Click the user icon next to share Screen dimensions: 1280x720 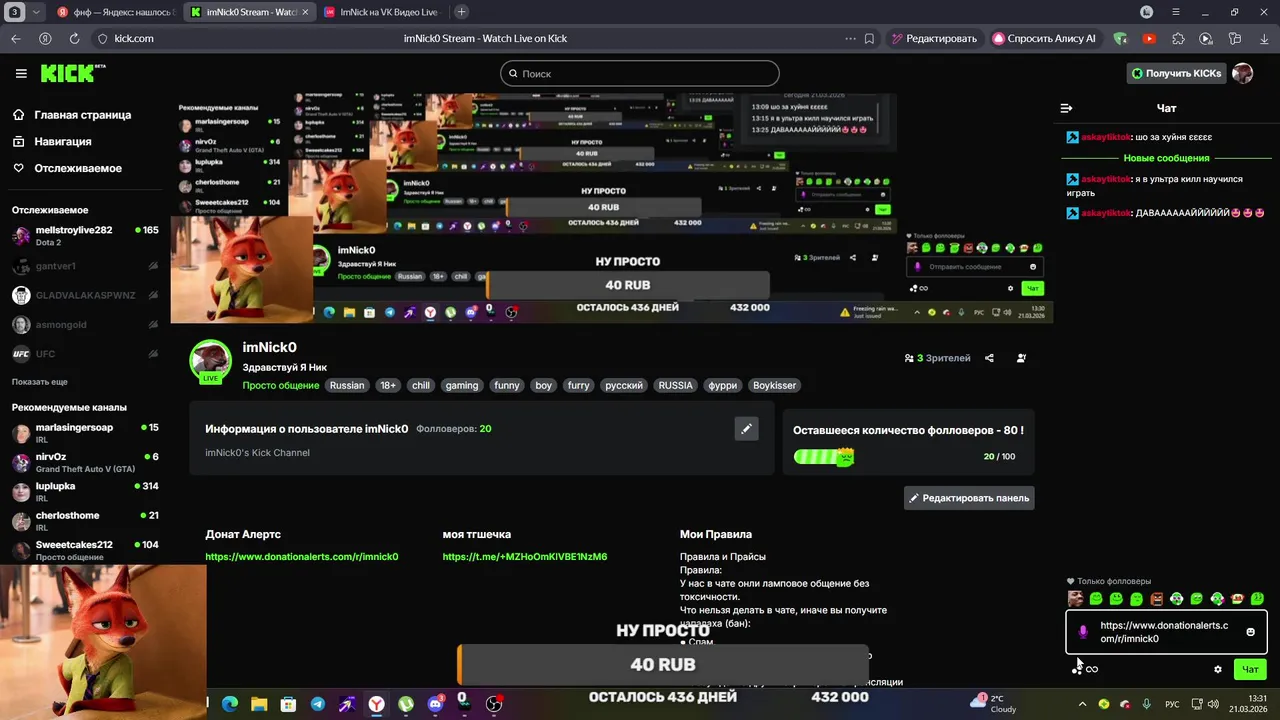coord(1021,358)
